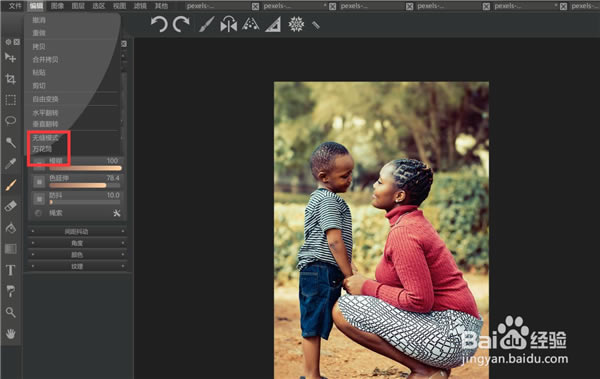The image size is (600, 379).
Task: Select the text (T) tool
Action: pyautogui.click(x=10, y=270)
